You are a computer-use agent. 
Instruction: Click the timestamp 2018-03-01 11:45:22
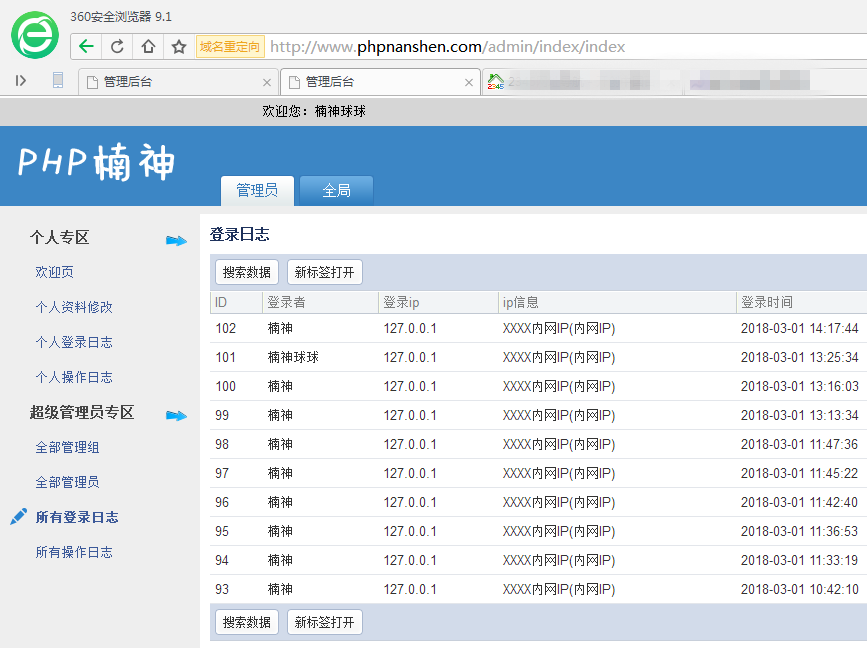point(800,473)
